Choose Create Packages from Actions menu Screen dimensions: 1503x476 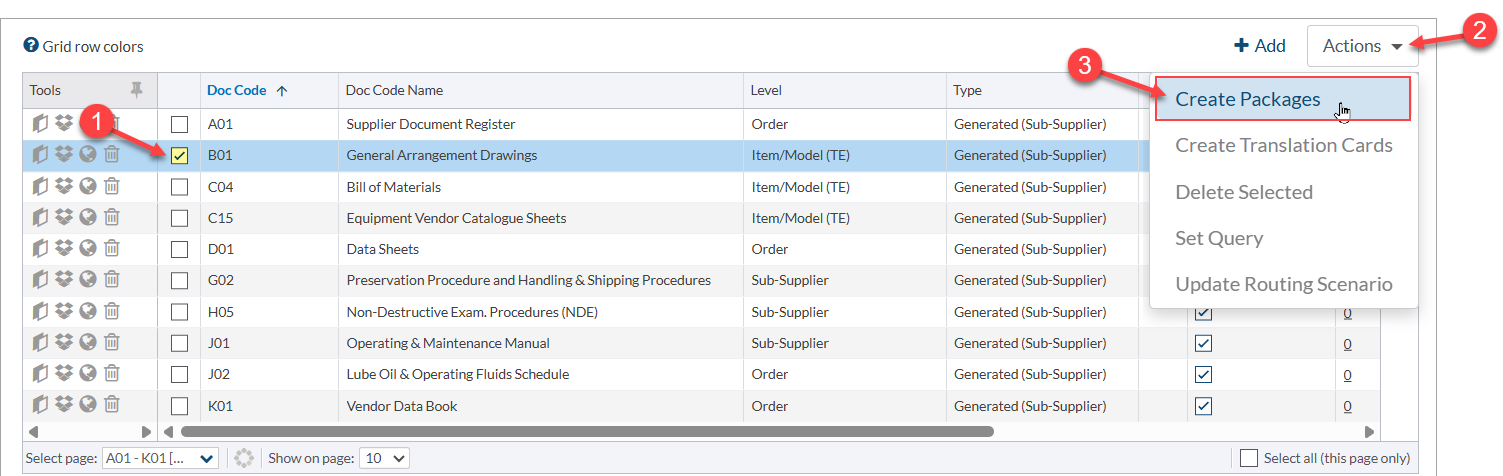[x=1247, y=99]
